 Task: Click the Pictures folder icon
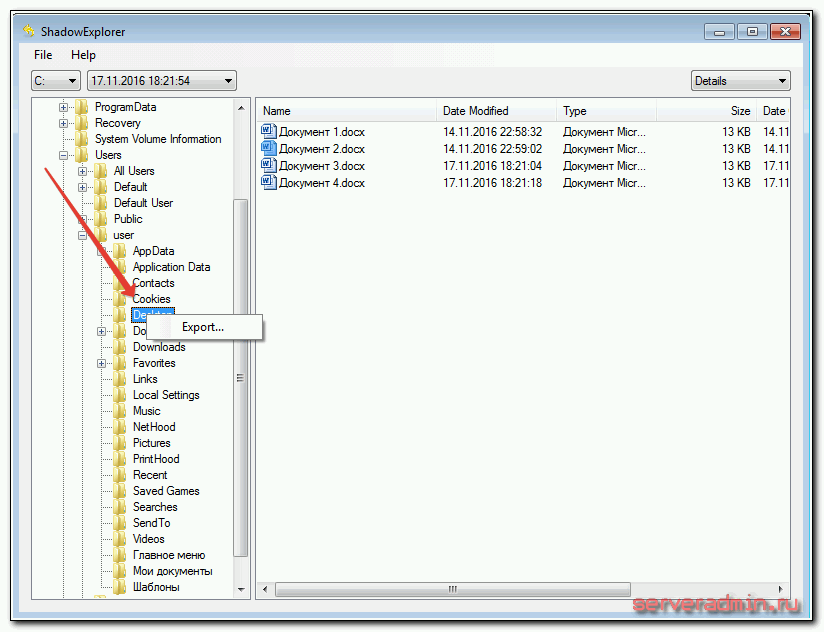tap(120, 443)
